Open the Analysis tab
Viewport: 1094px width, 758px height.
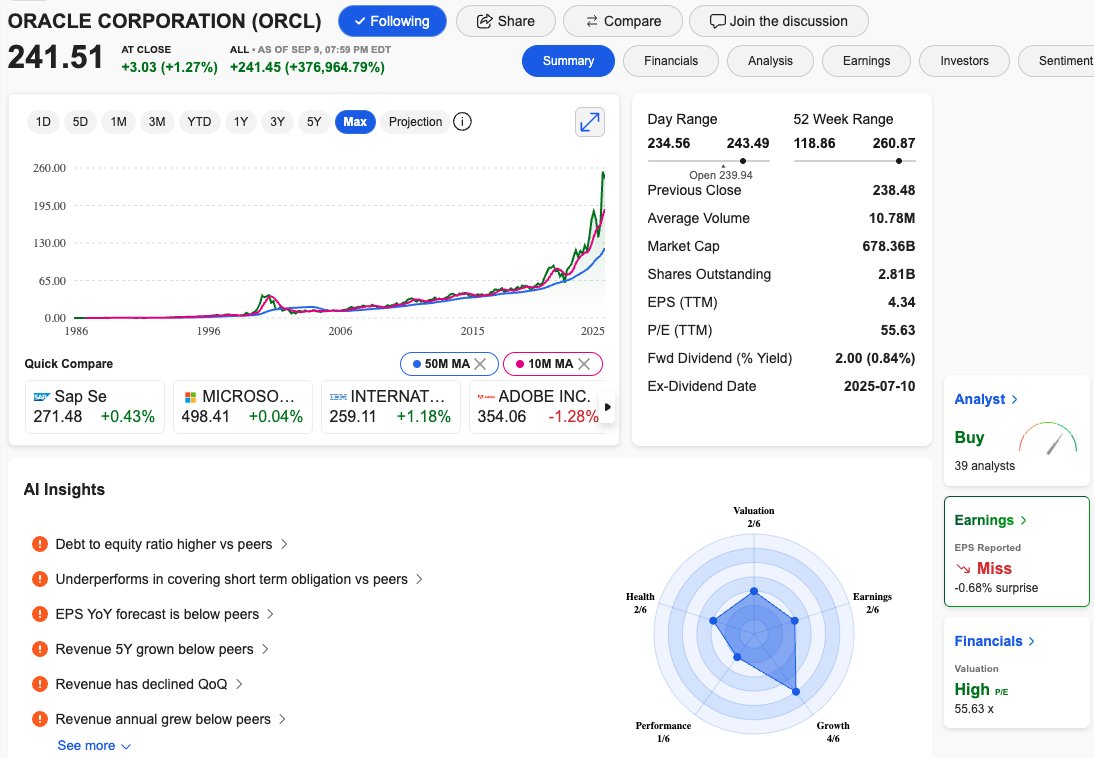770,60
